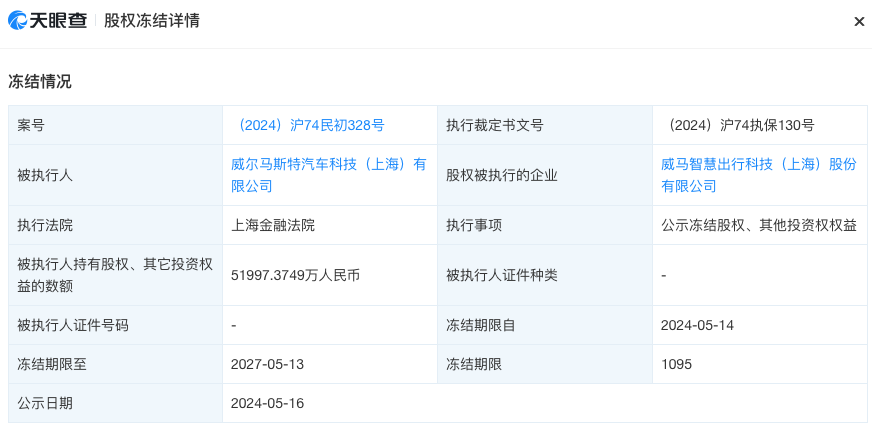Click the 被执行人证件号码 label cell
Screen dimensions: 872x428
pyautogui.click(x=116, y=325)
